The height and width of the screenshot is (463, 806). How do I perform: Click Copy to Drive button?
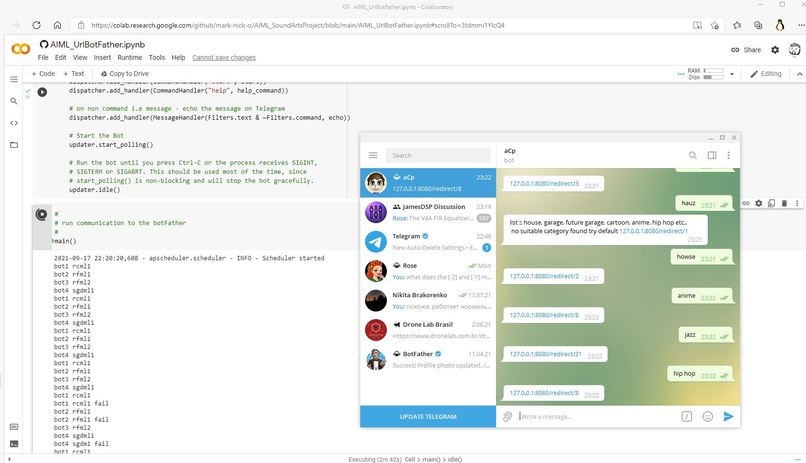pos(125,74)
